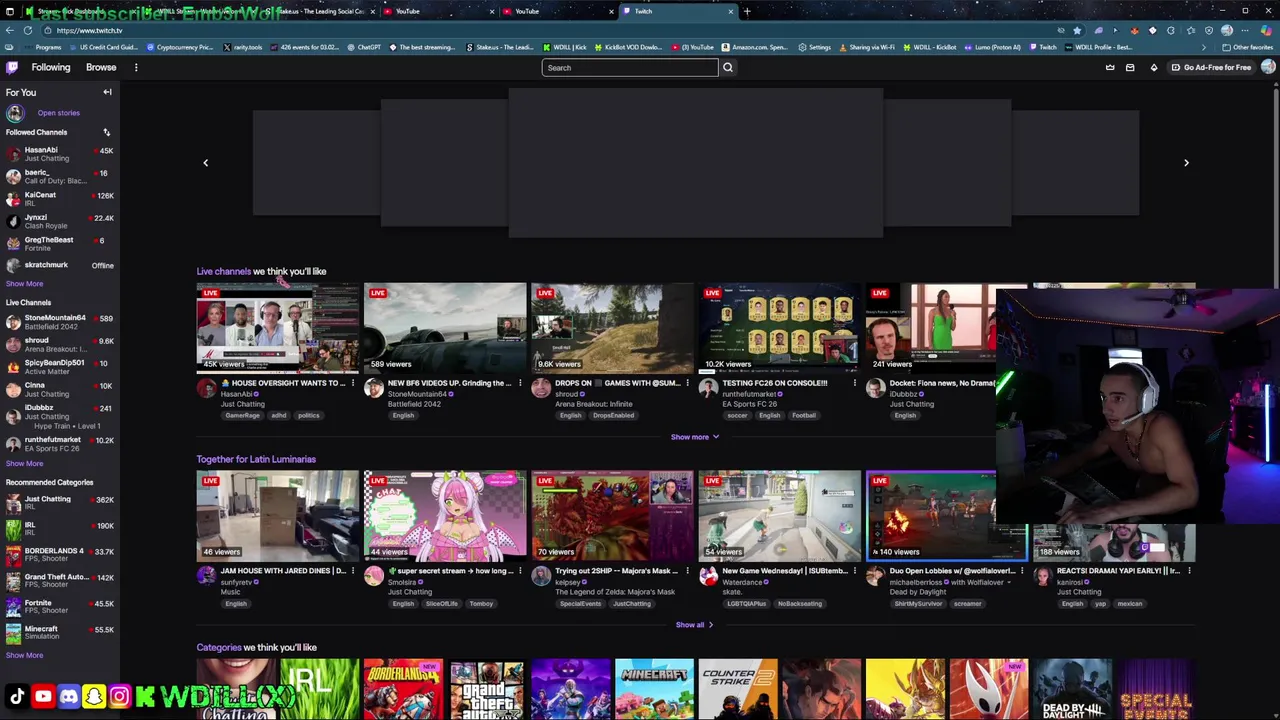The image size is (1280, 720).
Task: Select KaiCenat in Followed Channels
Action: pos(60,199)
